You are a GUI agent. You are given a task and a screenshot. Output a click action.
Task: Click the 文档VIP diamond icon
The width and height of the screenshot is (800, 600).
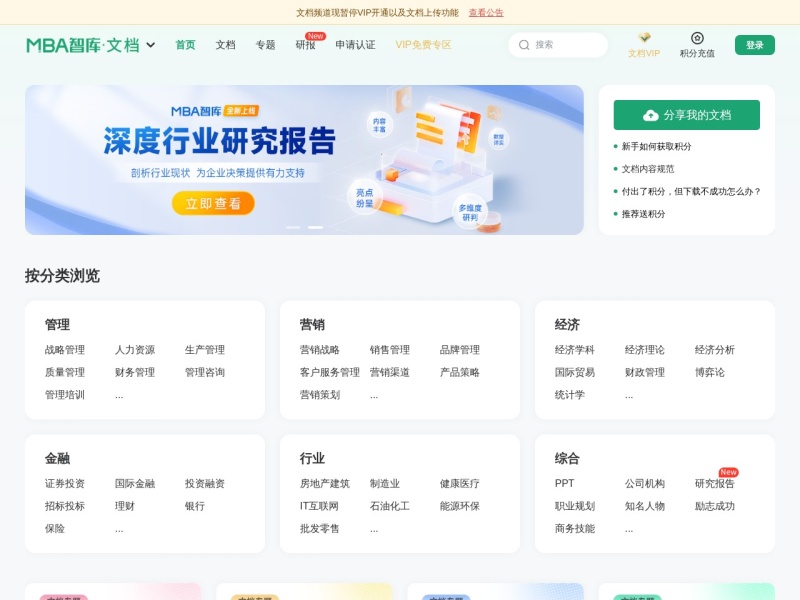[x=644, y=38]
